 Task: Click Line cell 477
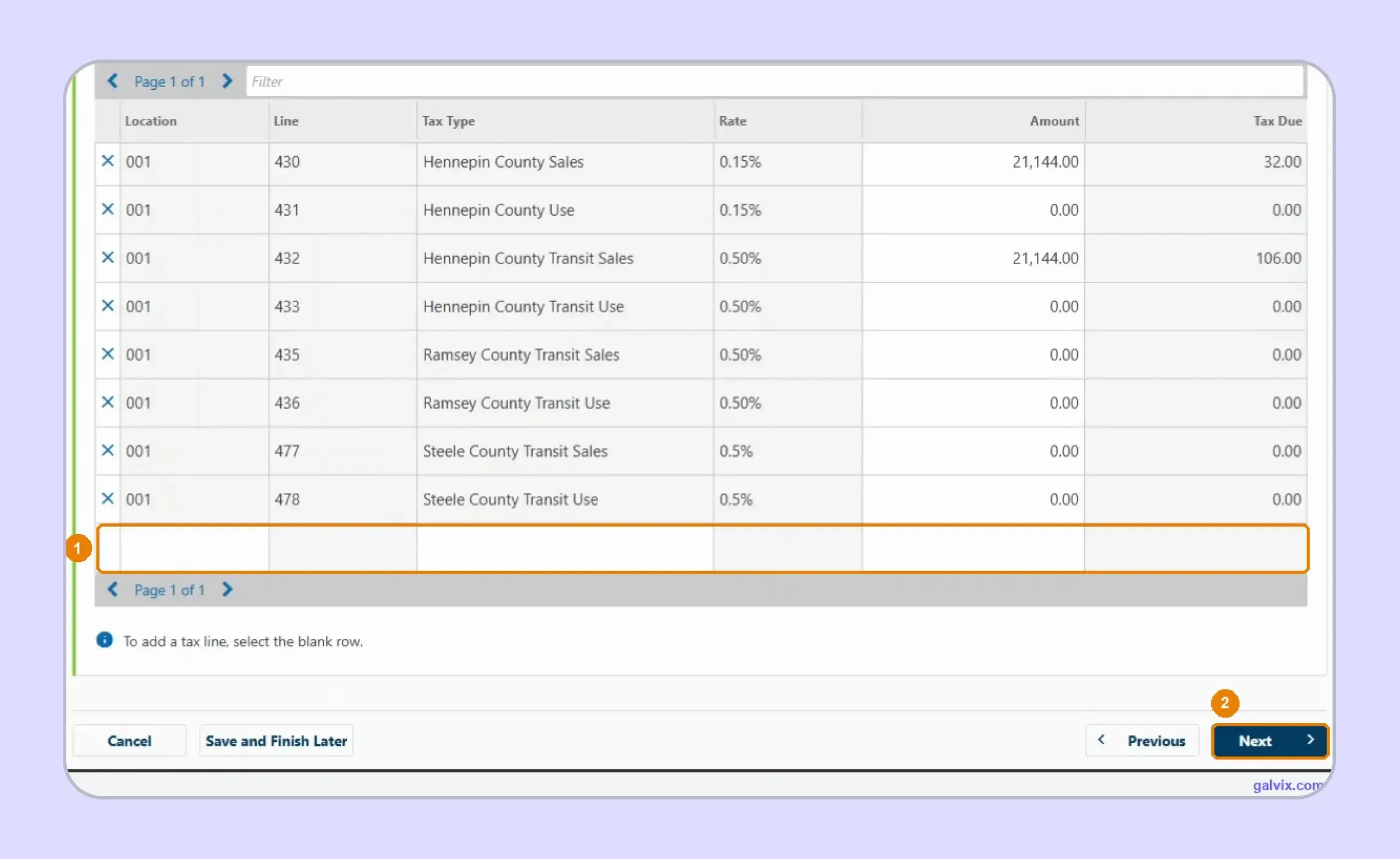click(343, 451)
